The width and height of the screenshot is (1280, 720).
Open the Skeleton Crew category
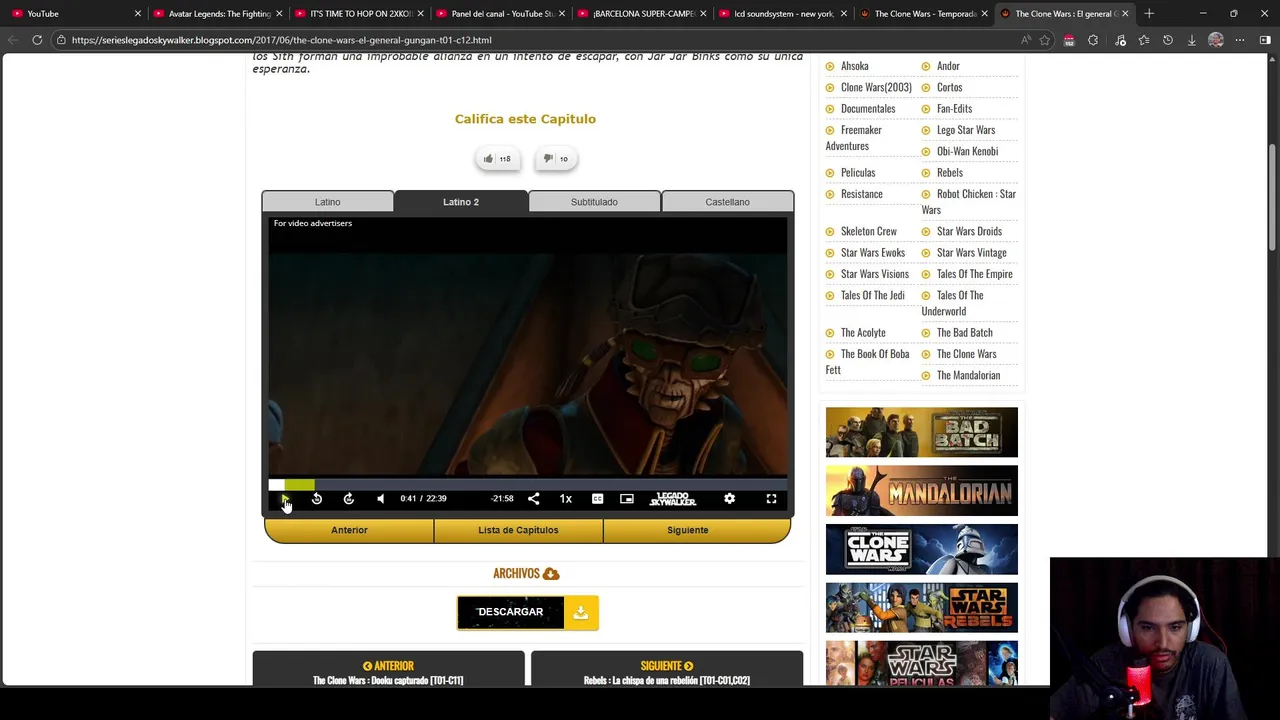869,231
